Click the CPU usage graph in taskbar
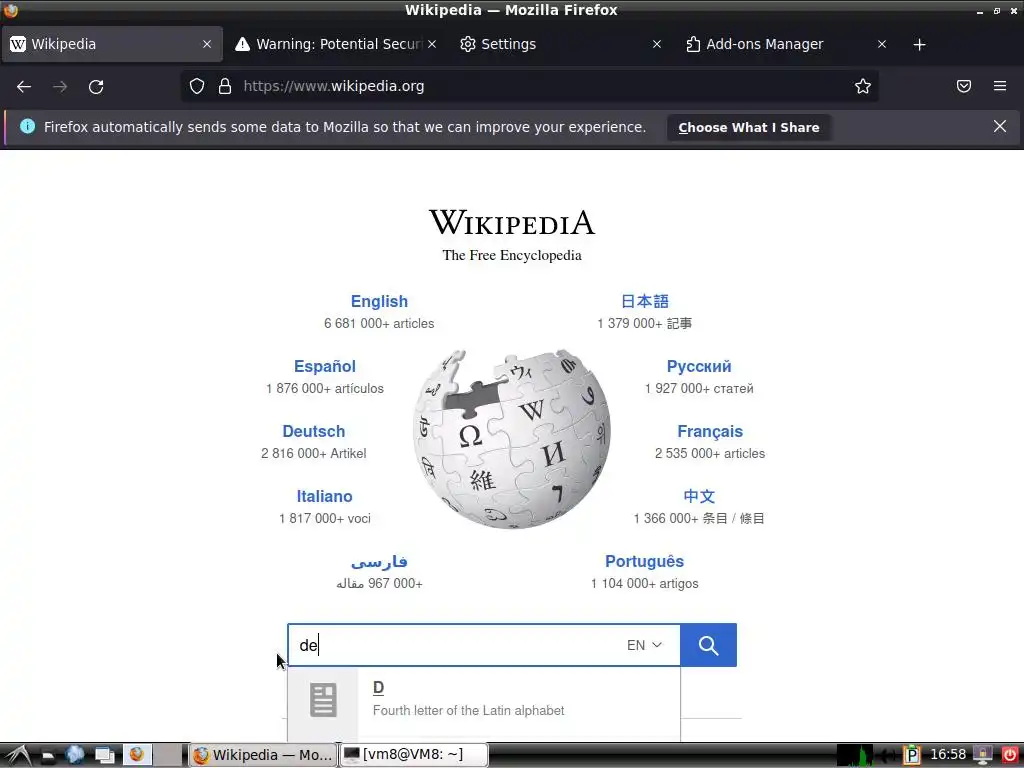The width and height of the screenshot is (1024, 768). [x=855, y=755]
